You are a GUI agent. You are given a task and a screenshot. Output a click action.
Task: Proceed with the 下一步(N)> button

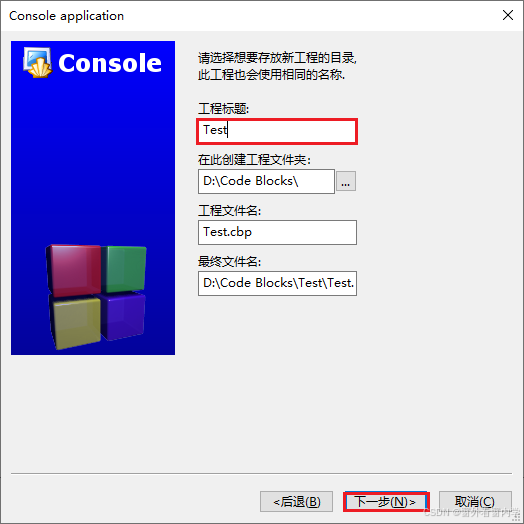(386, 501)
